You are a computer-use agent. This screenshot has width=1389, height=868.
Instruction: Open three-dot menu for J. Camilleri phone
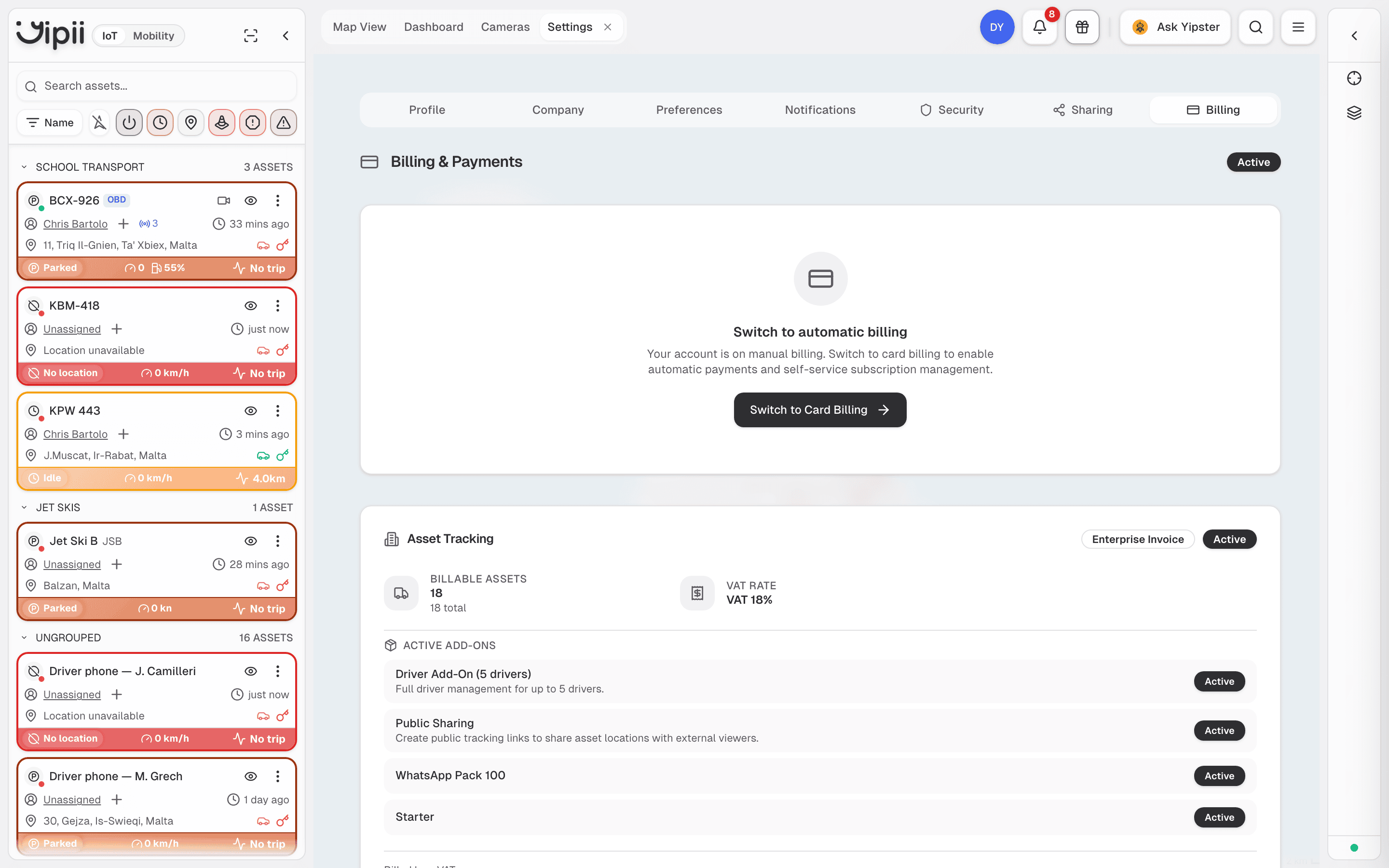pos(278,671)
